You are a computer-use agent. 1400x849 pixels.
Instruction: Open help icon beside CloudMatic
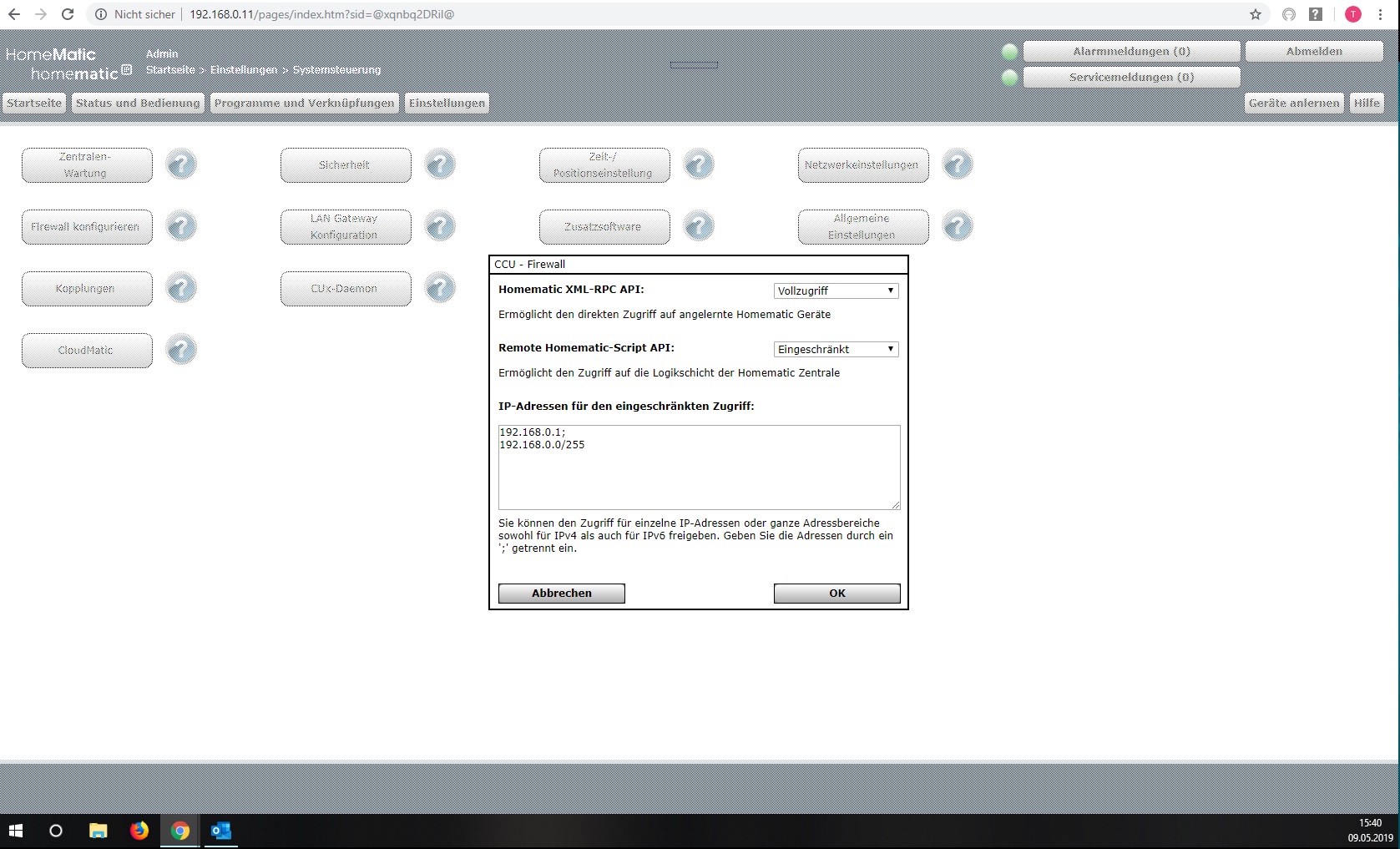181,350
